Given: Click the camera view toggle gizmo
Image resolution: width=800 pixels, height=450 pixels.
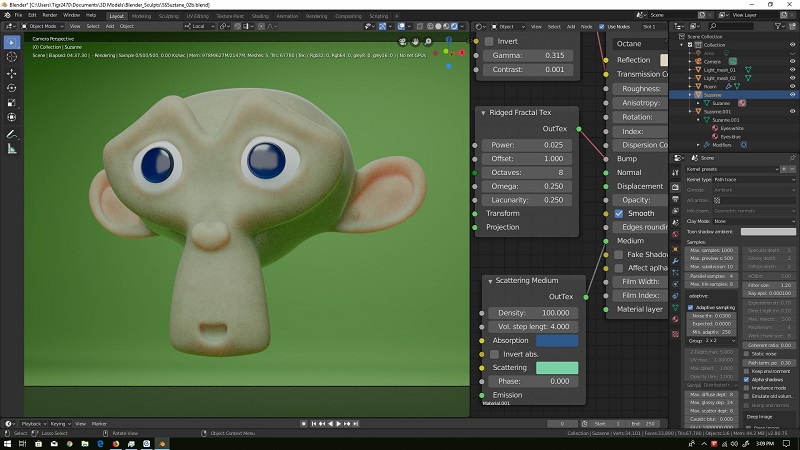Looking at the screenshot, I should [x=403, y=41].
